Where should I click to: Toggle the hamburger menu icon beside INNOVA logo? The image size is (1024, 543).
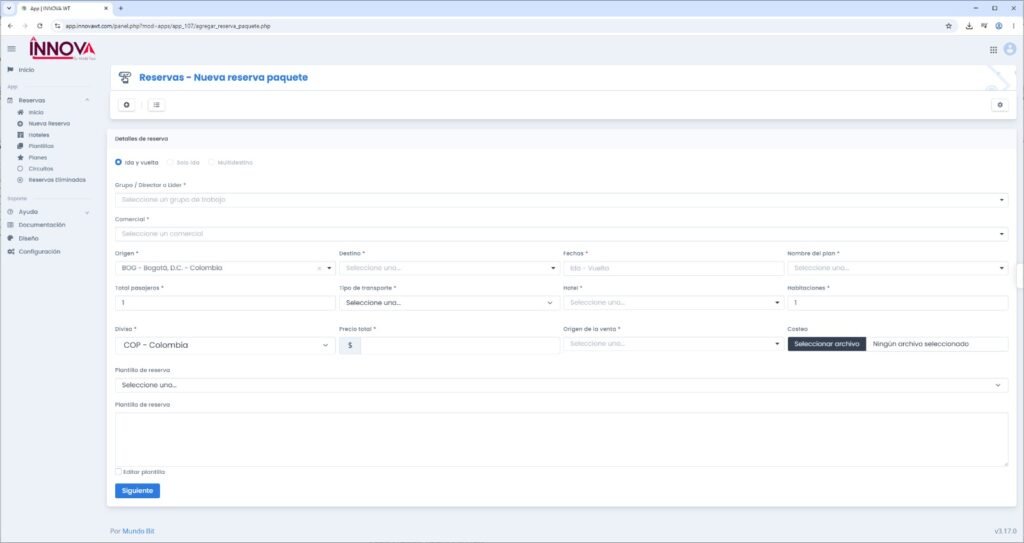pos(11,49)
